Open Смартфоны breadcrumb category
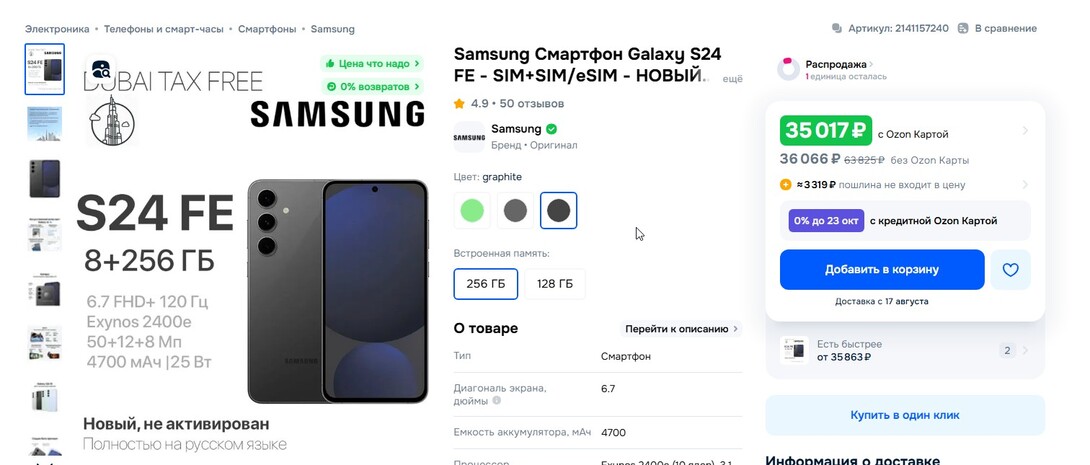This screenshot has width=1090, height=465. [x=267, y=29]
